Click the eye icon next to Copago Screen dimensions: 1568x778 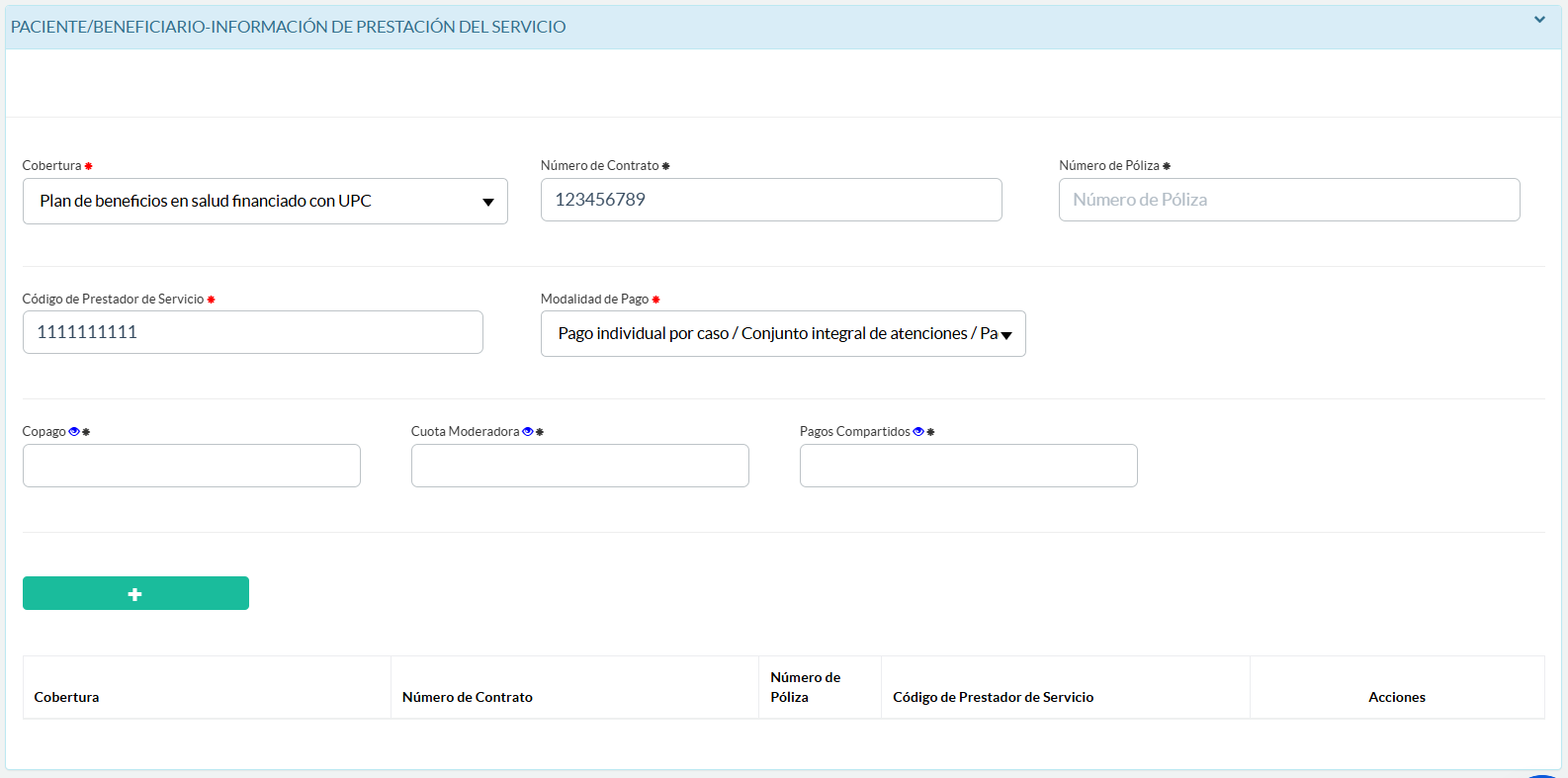click(74, 432)
